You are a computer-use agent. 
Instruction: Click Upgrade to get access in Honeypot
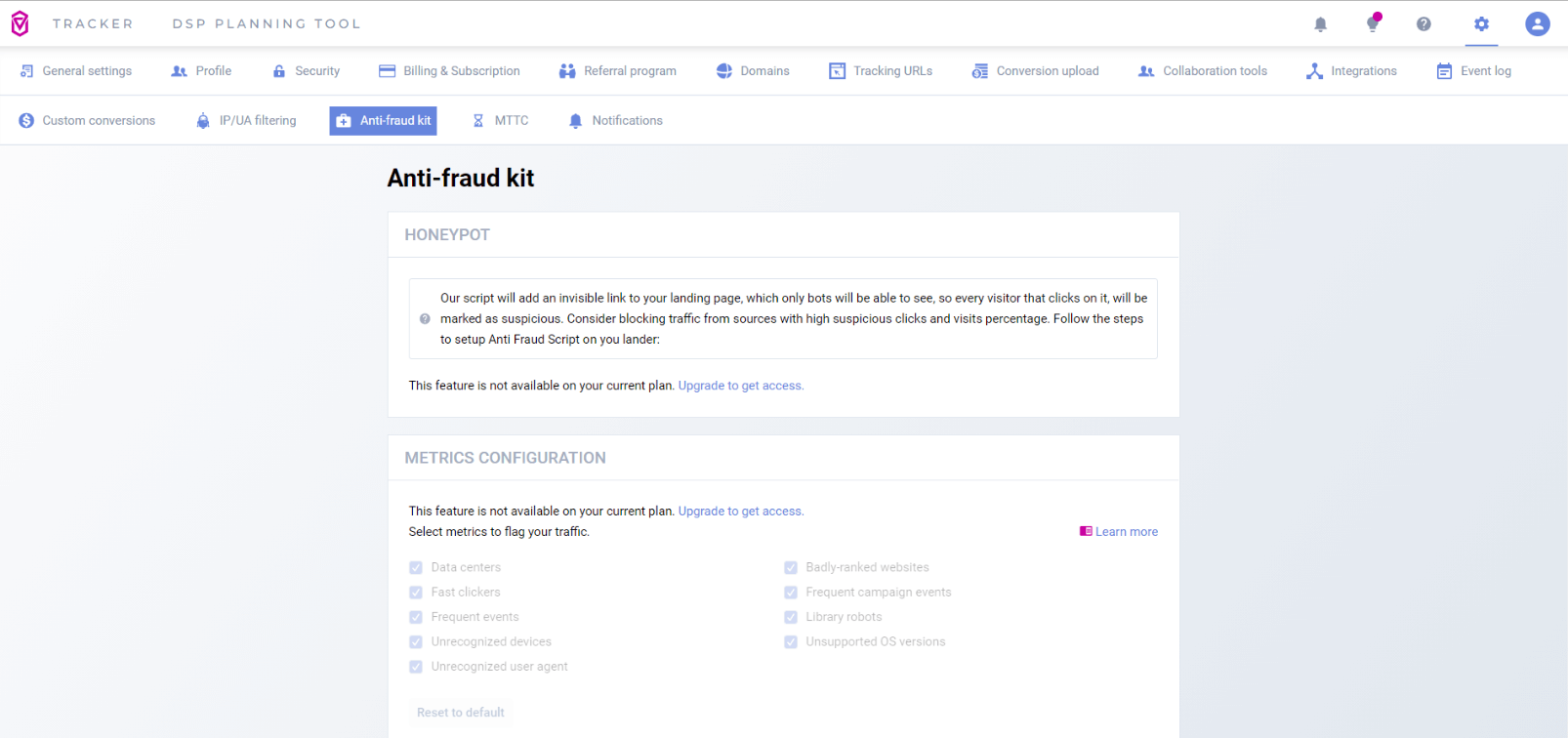pos(741,386)
